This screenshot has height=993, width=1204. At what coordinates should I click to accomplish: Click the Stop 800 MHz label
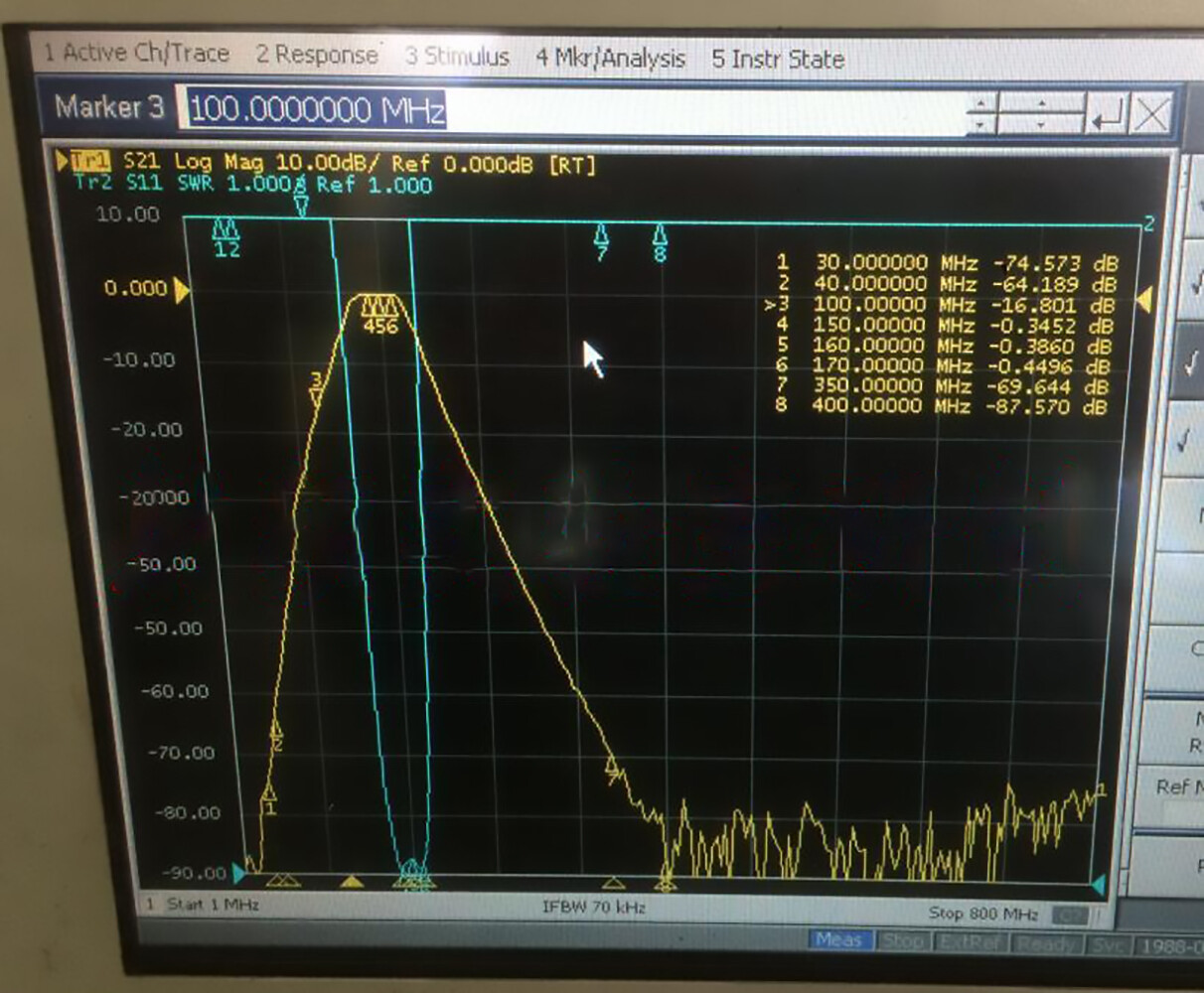[983, 914]
